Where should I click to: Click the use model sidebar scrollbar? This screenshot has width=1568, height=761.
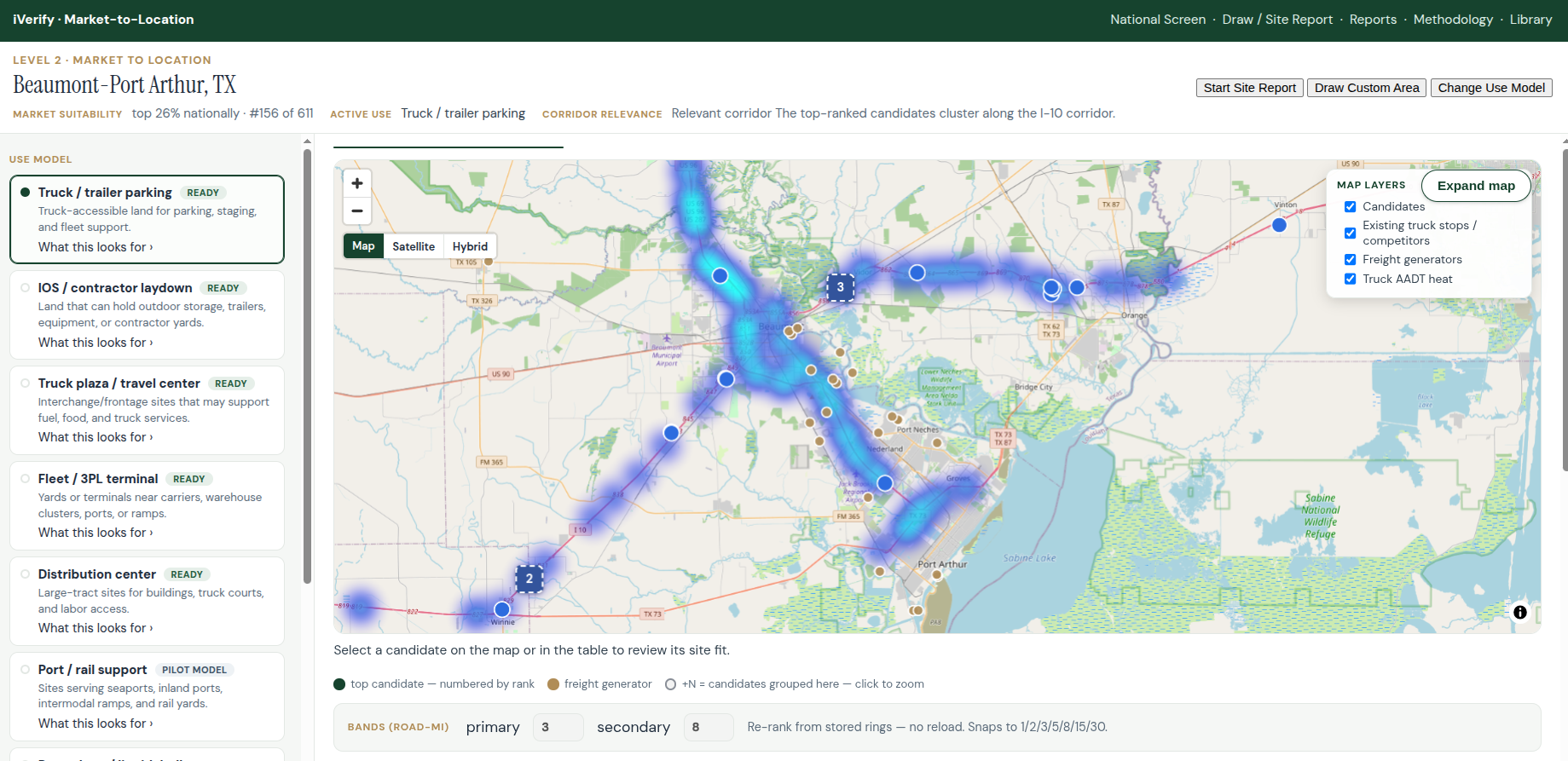point(307,366)
